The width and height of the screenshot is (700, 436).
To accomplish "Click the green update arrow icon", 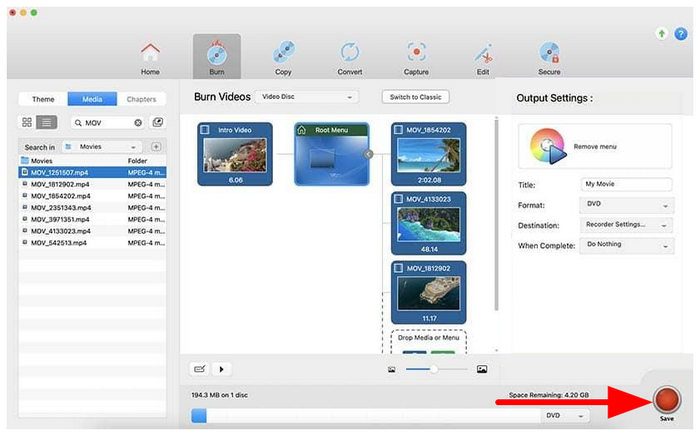I will [x=662, y=33].
